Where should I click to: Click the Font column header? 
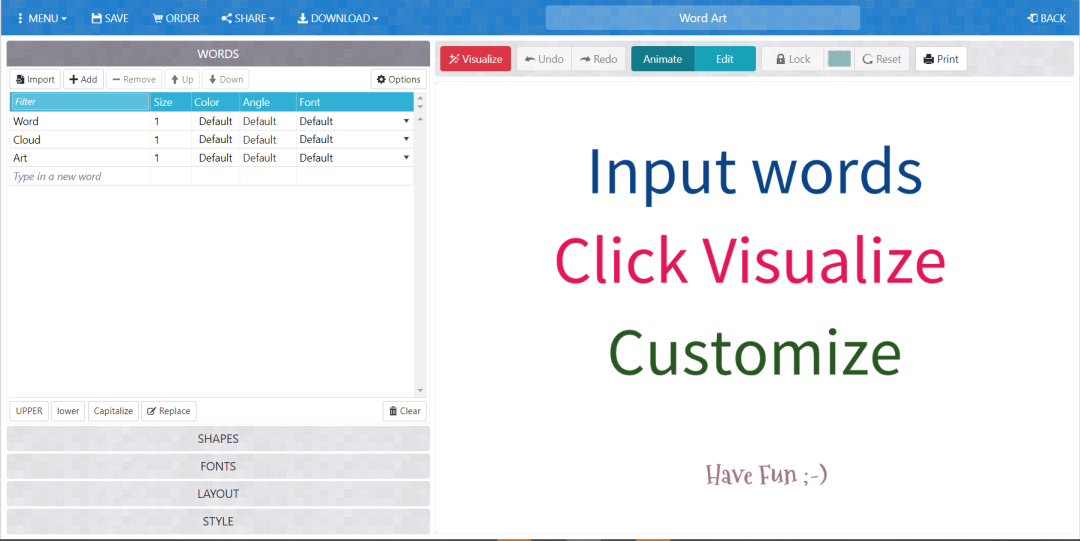(355, 102)
